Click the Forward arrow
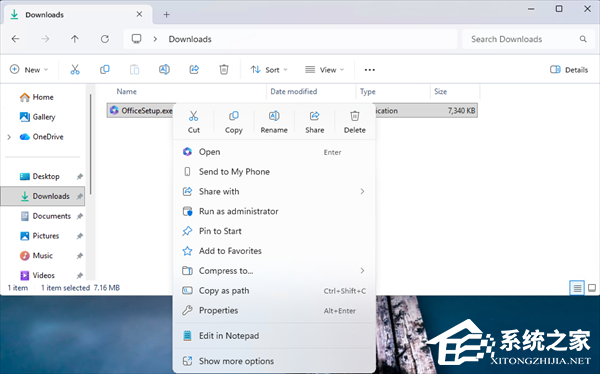This screenshot has width=600, height=374. (45, 39)
